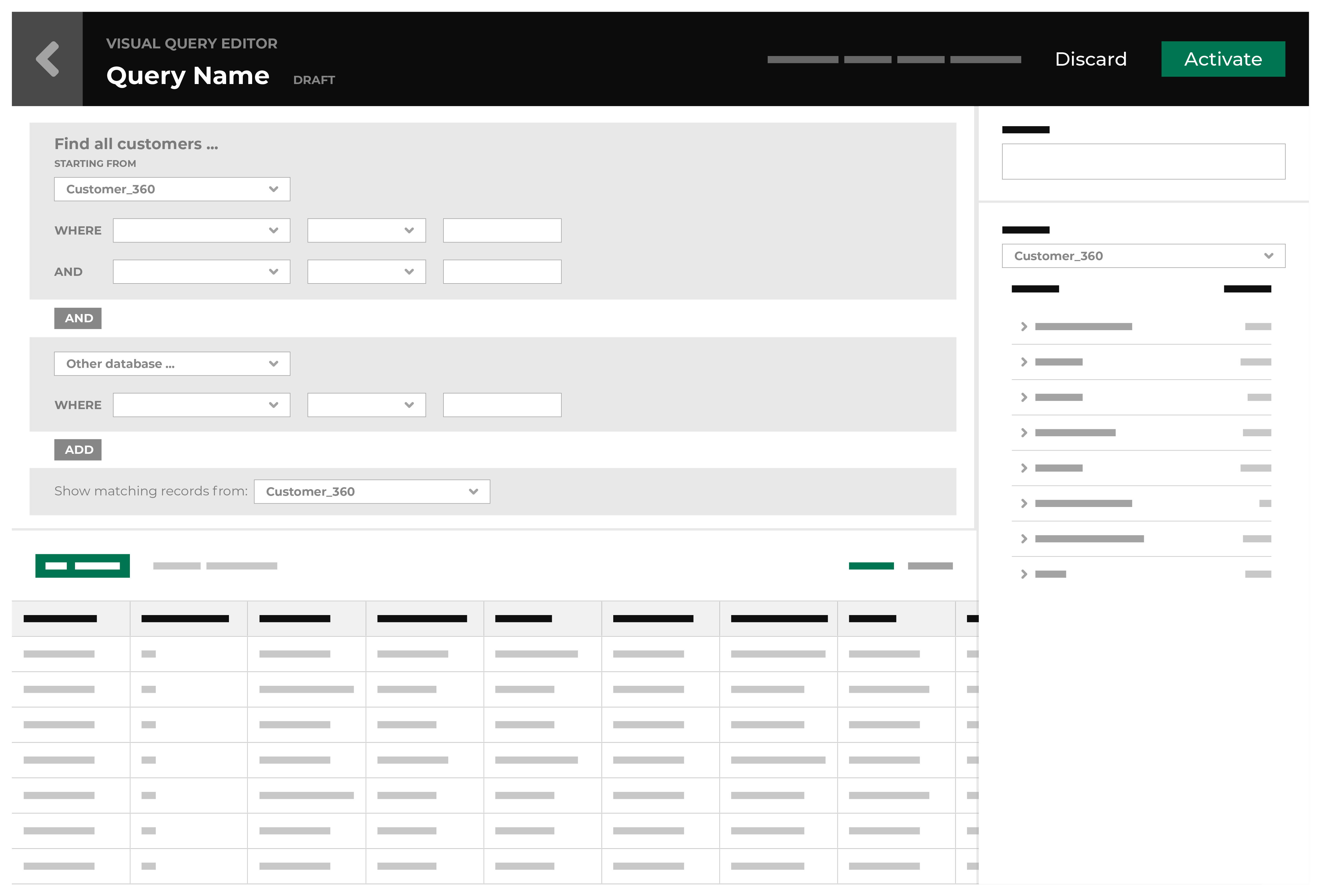This screenshot has width=1321, height=896.
Task: Click the Query Name title
Action: (188, 76)
